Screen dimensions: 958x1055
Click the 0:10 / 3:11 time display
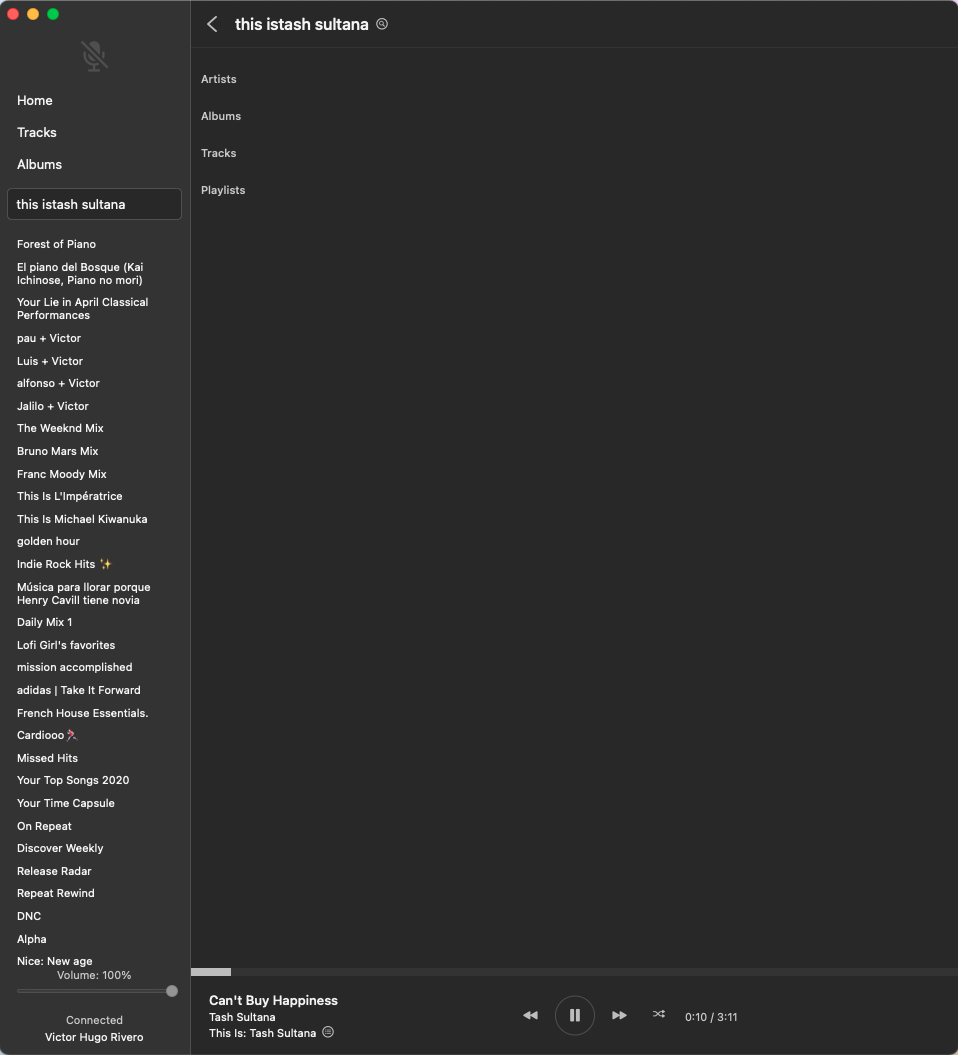coord(711,1017)
